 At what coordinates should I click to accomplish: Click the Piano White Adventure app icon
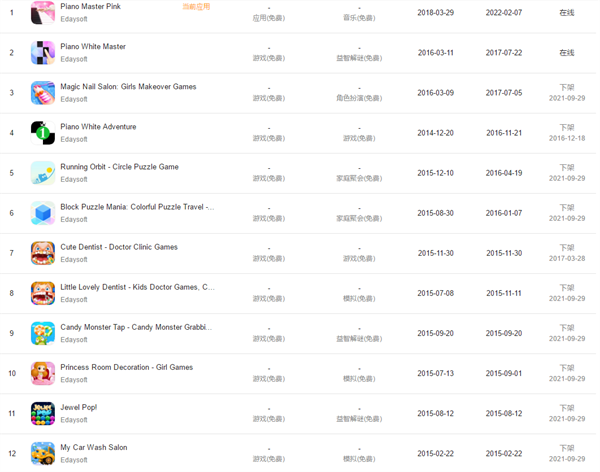[43, 133]
